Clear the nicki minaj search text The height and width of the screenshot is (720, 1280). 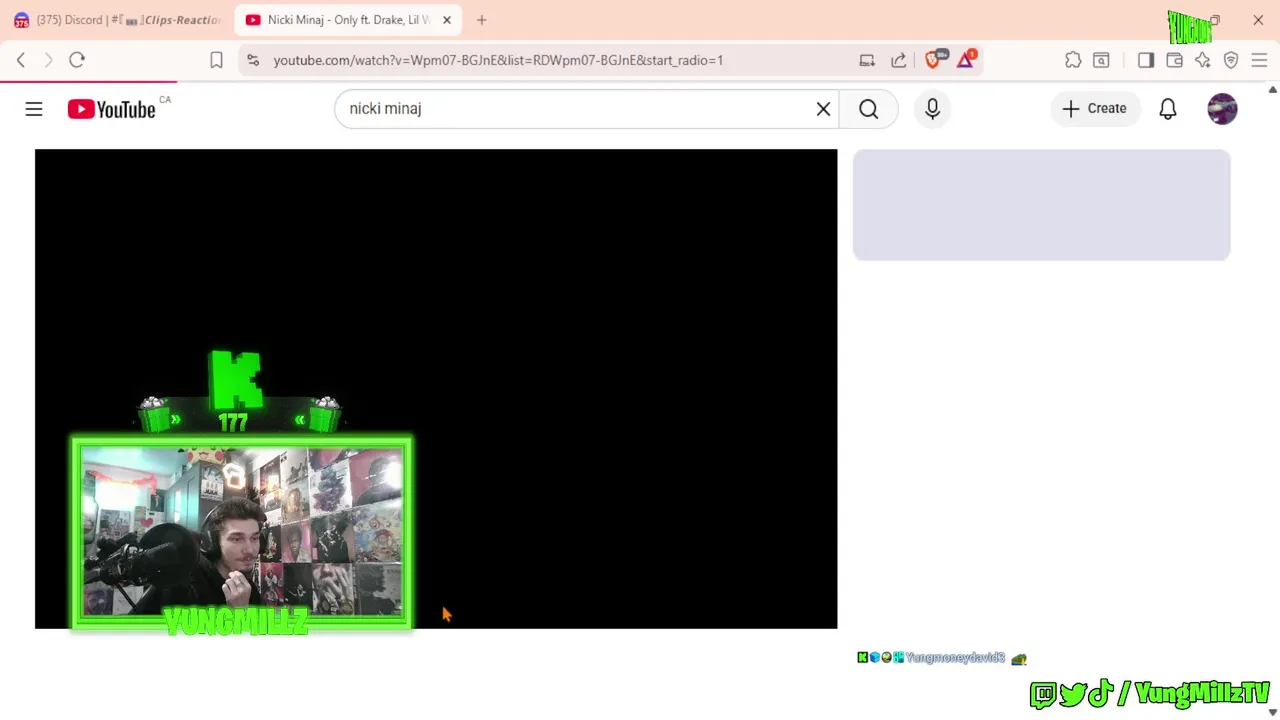pyautogui.click(x=823, y=109)
